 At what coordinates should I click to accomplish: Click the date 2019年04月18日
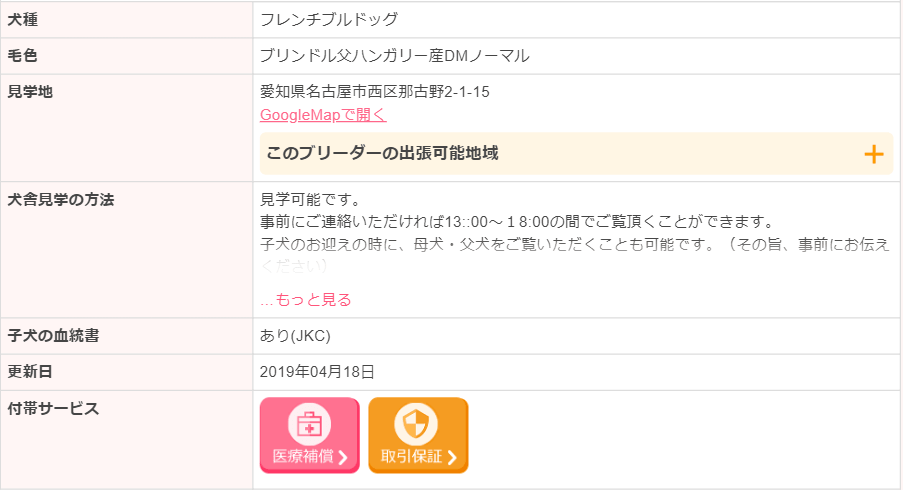317,372
